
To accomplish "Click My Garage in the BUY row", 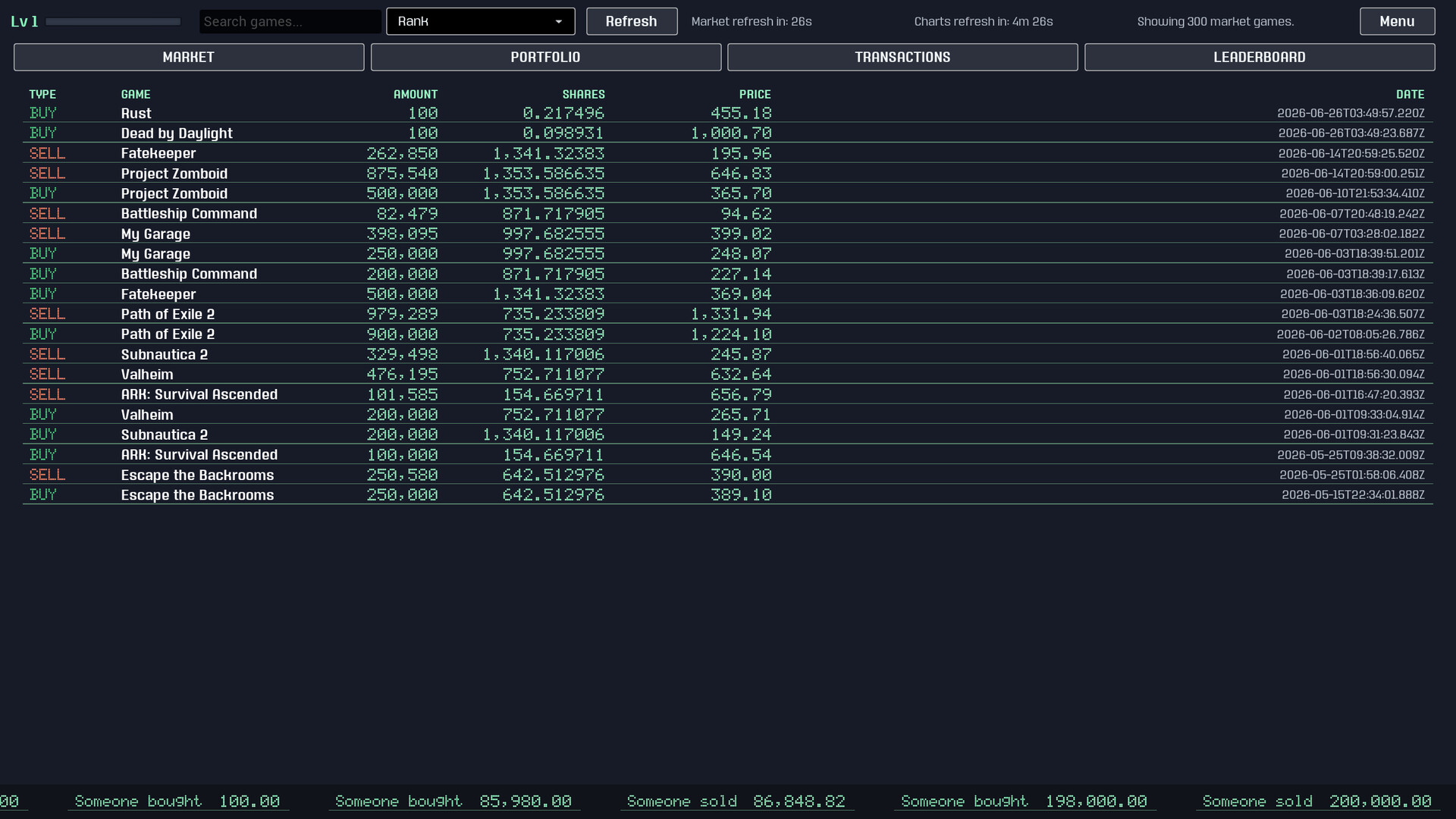I will pyautogui.click(x=155, y=254).
